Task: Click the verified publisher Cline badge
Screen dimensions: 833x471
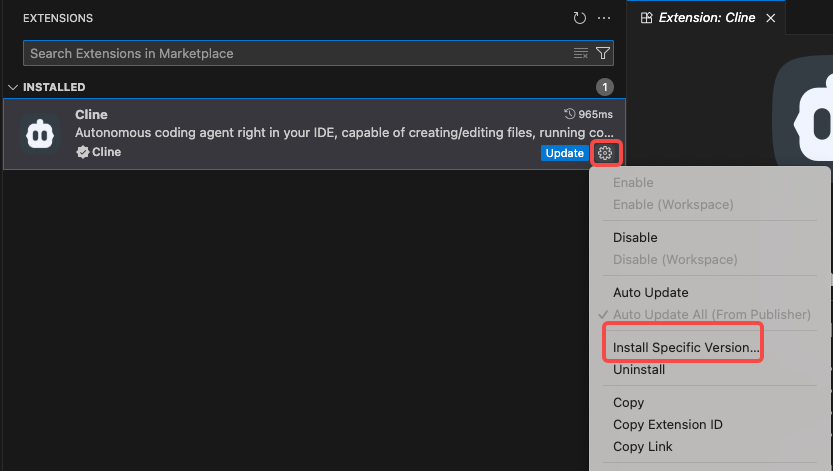Action: pos(99,152)
